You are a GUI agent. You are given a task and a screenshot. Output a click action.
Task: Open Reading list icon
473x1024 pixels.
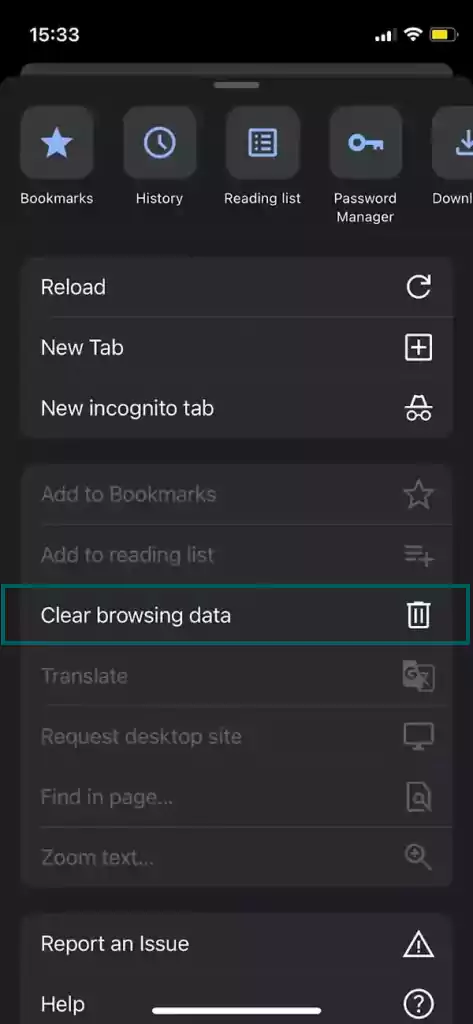coord(263,142)
